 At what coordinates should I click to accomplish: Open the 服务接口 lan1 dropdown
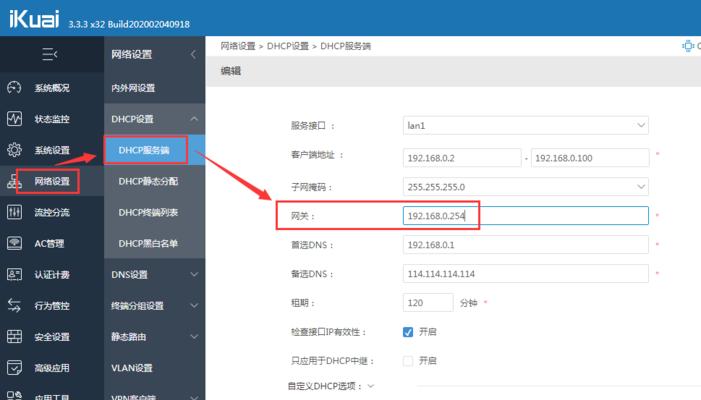click(x=525, y=125)
